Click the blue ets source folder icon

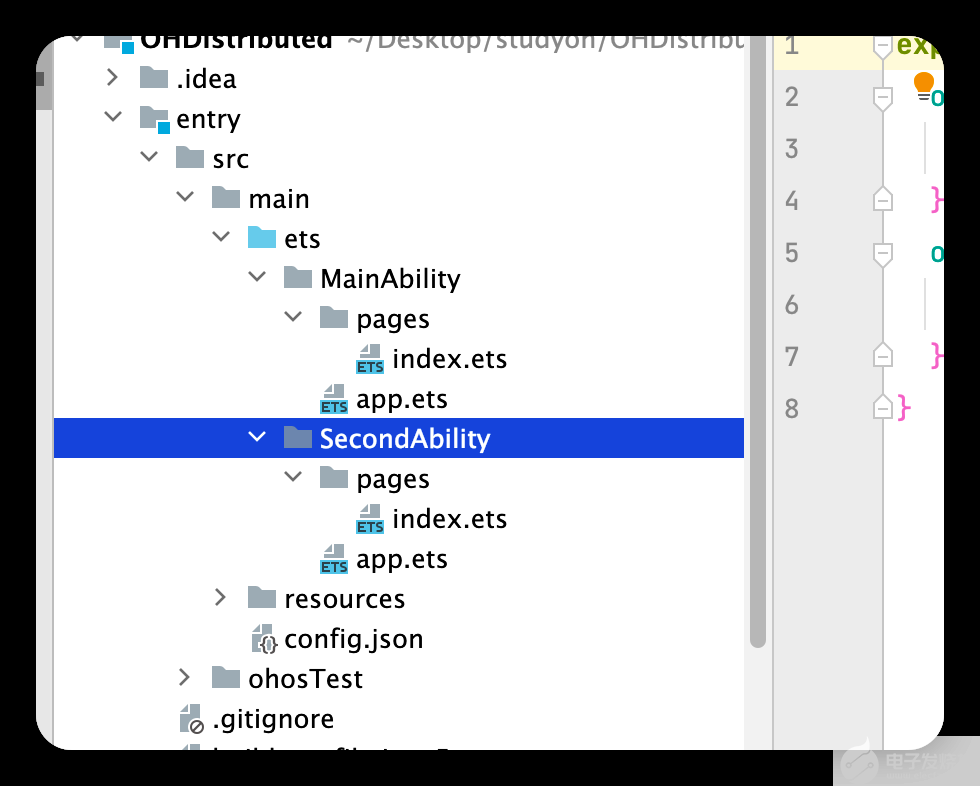262,238
